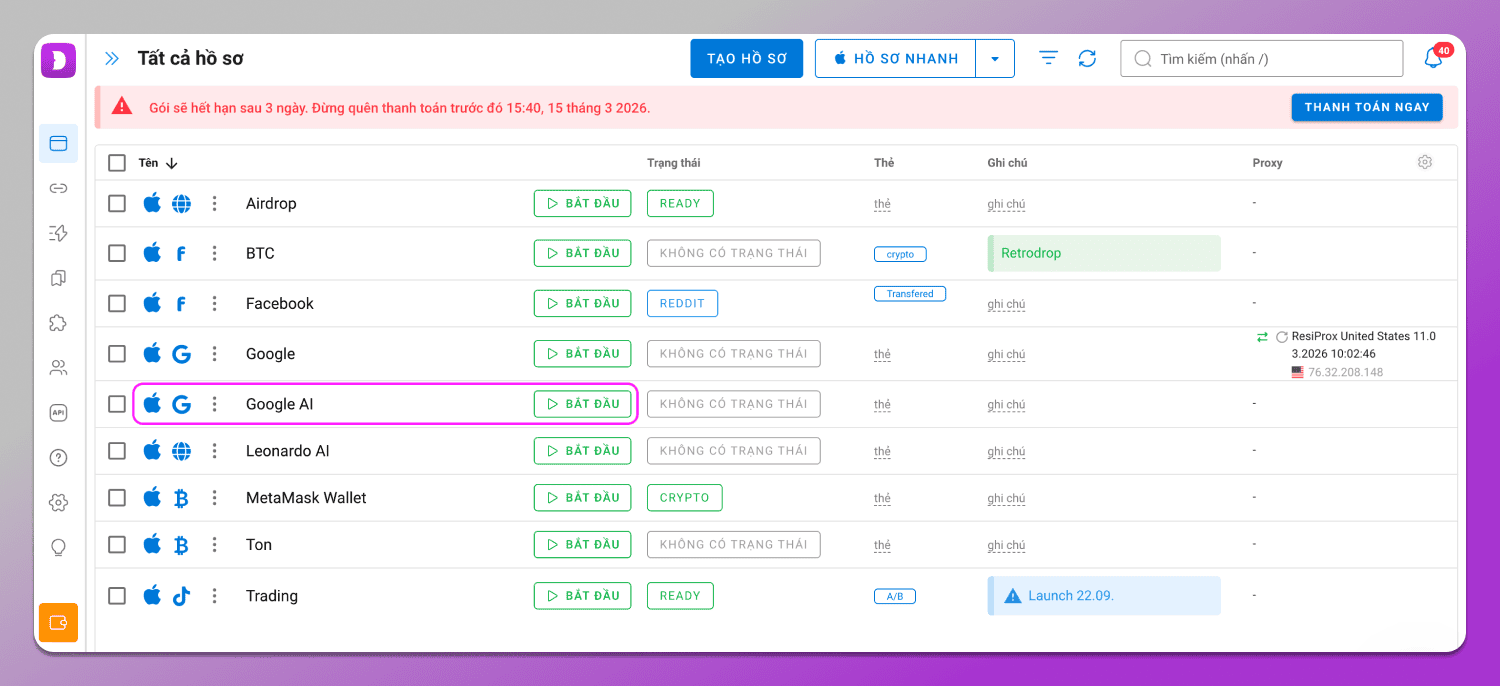Open KHÔNG CÓ TRẠNG THÁI status for BTC
Viewport: 1500px width, 686px height.
(734, 253)
